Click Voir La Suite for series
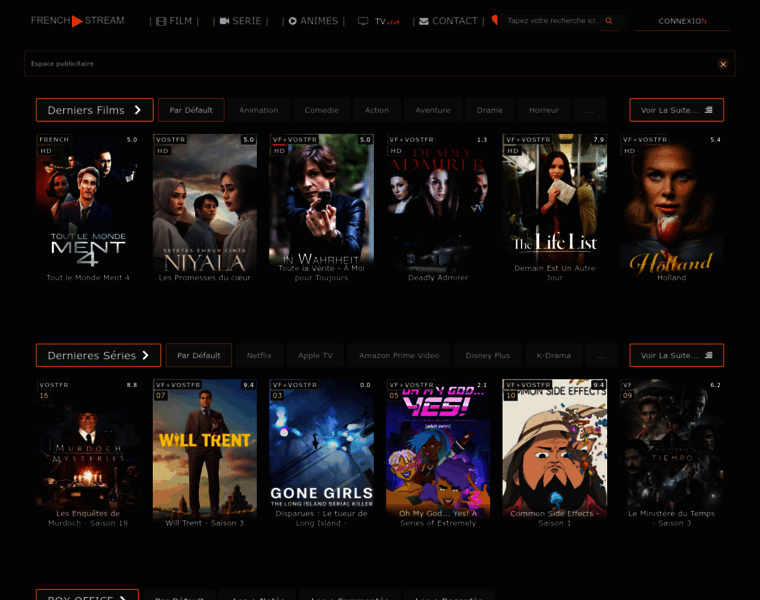Viewport: 760px width, 600px height. pos(677,355)
